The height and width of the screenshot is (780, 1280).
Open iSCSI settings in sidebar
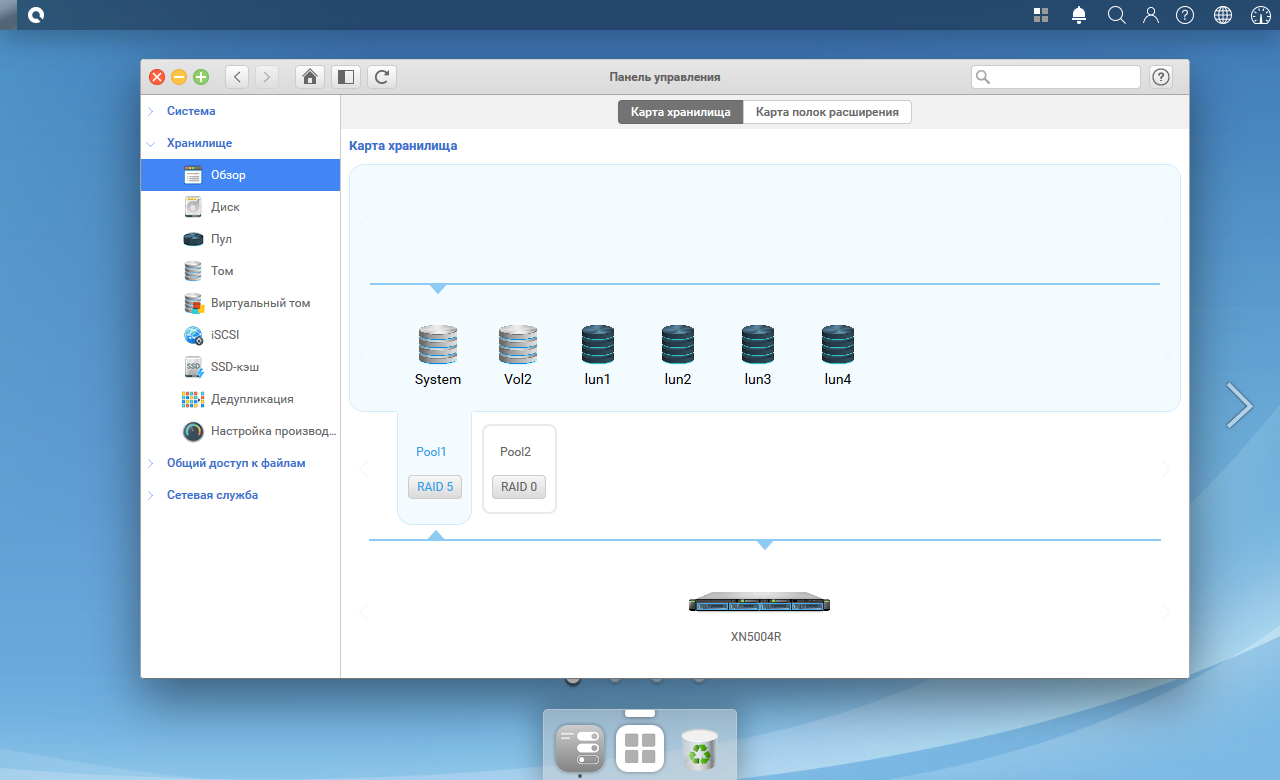point(225,335)
